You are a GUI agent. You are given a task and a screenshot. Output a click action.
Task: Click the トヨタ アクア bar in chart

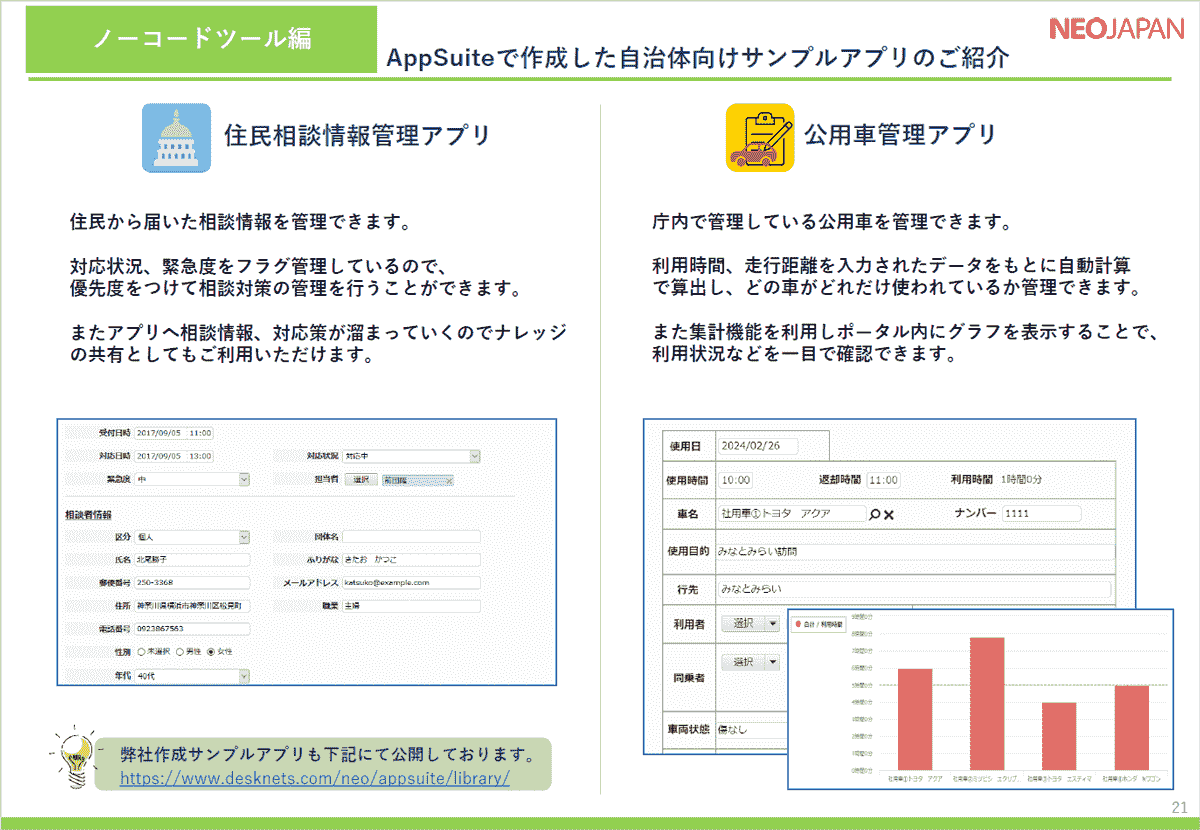[x=915, y=720]
